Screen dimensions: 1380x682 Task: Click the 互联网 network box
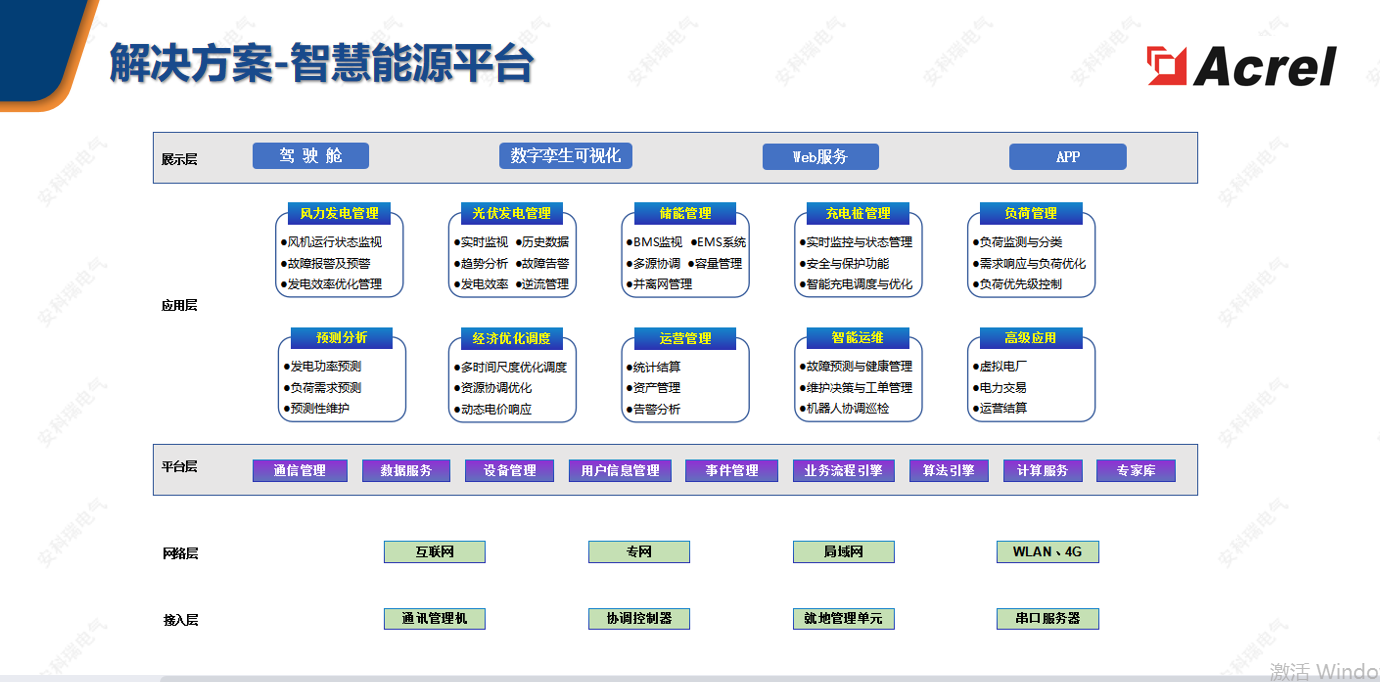(x=434, y=552)
